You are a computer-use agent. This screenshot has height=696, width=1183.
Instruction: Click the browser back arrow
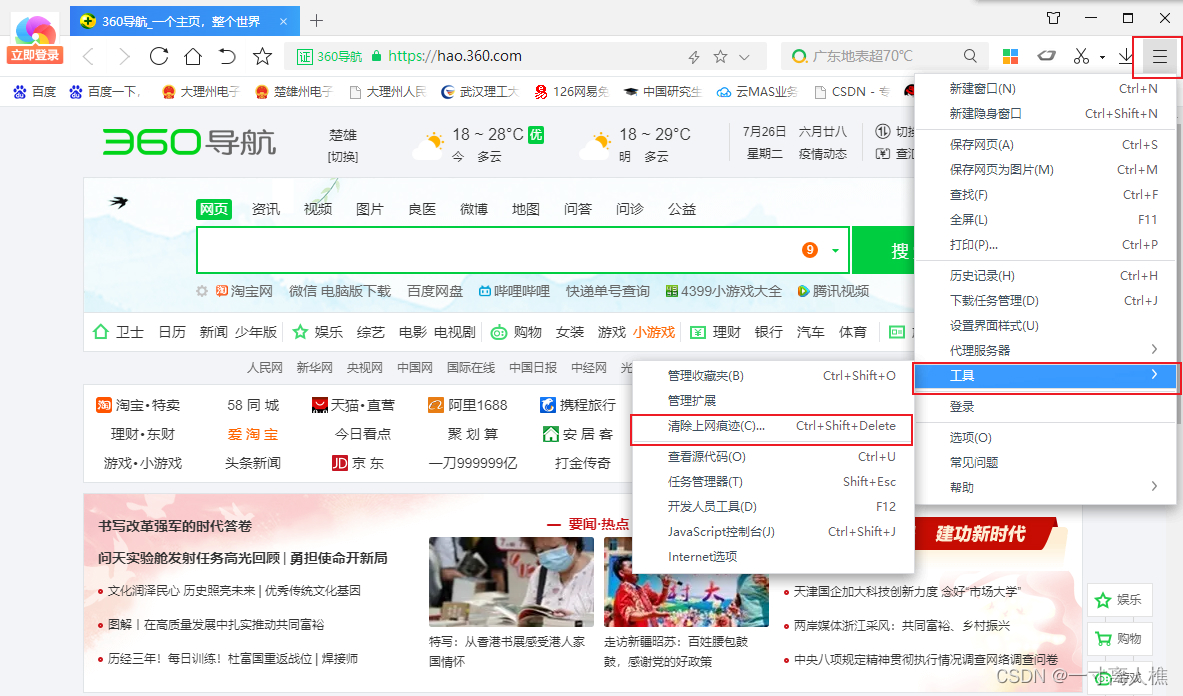click(x=89, y=56)
